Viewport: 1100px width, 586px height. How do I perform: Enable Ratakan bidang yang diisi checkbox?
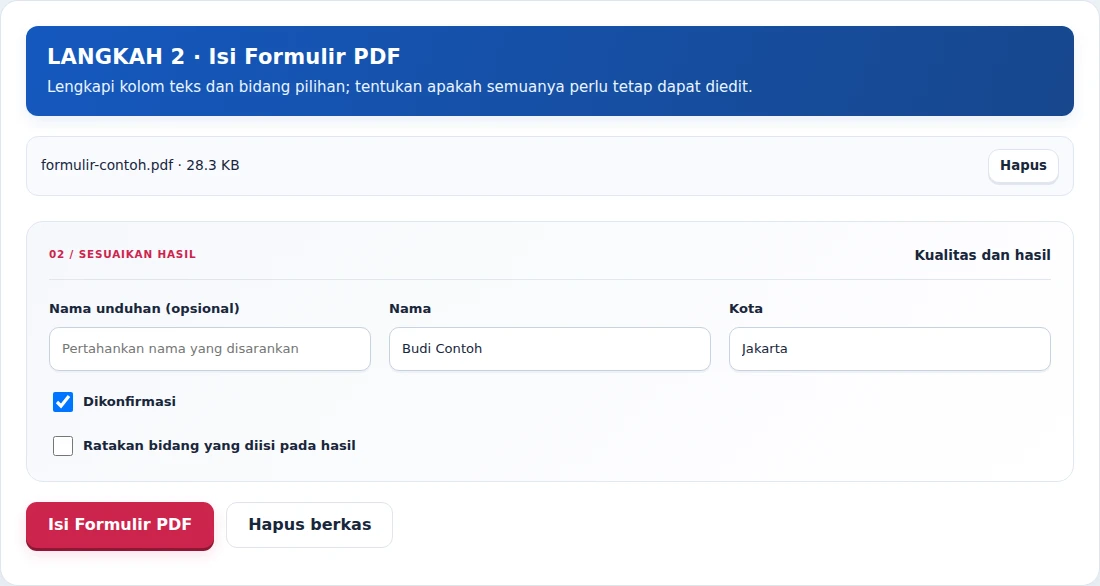tap(63, 446)
